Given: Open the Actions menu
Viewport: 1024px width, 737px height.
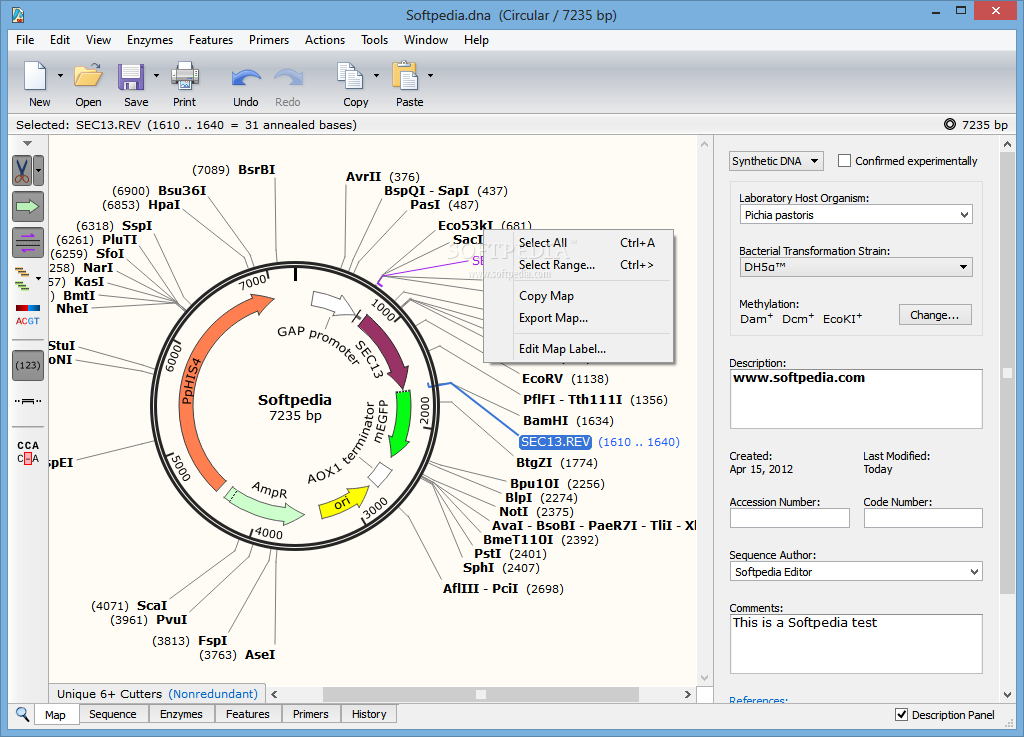Looking at the screenshot, I should (325, 40).
